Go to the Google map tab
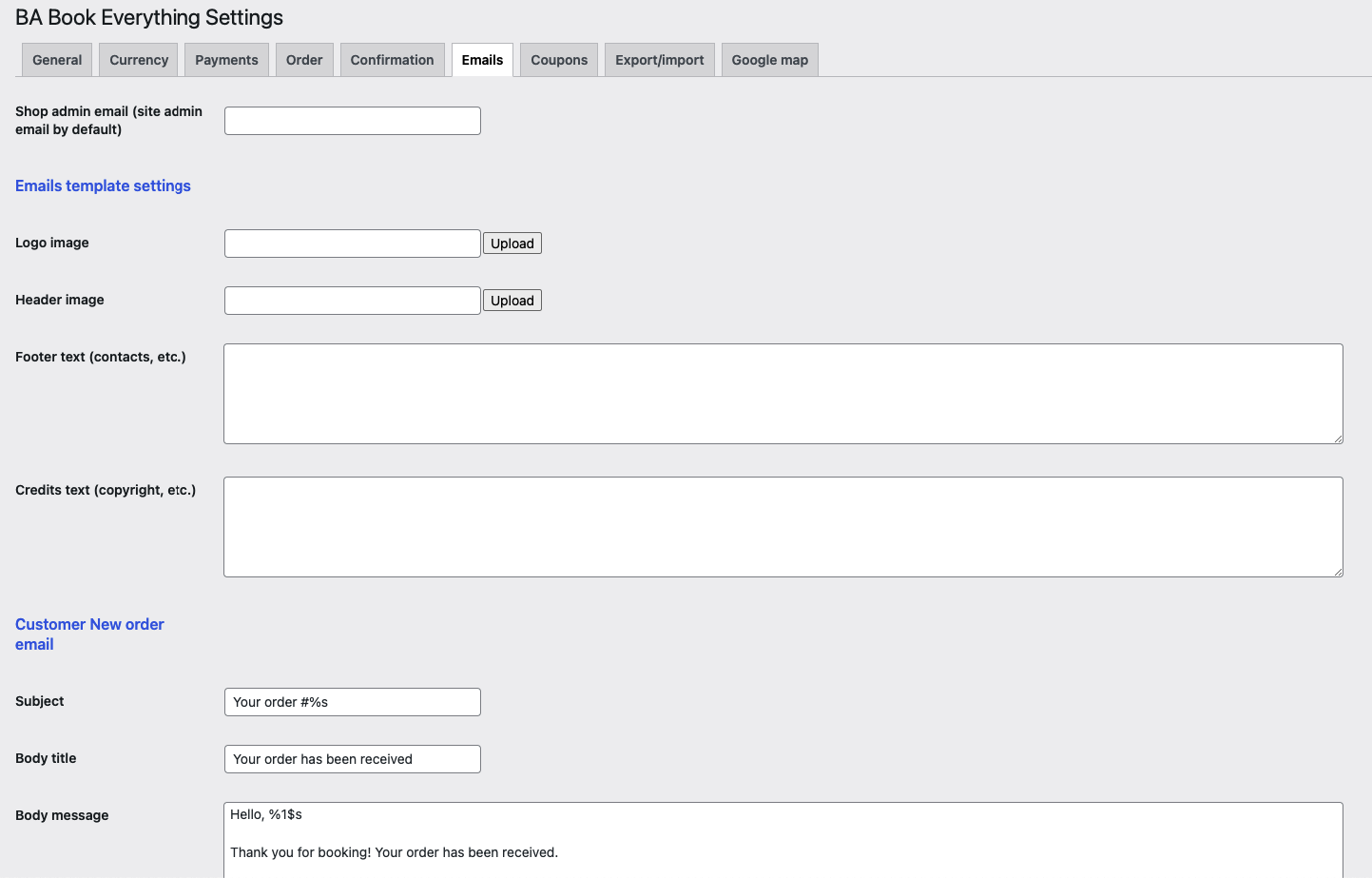 coord(769,60)
